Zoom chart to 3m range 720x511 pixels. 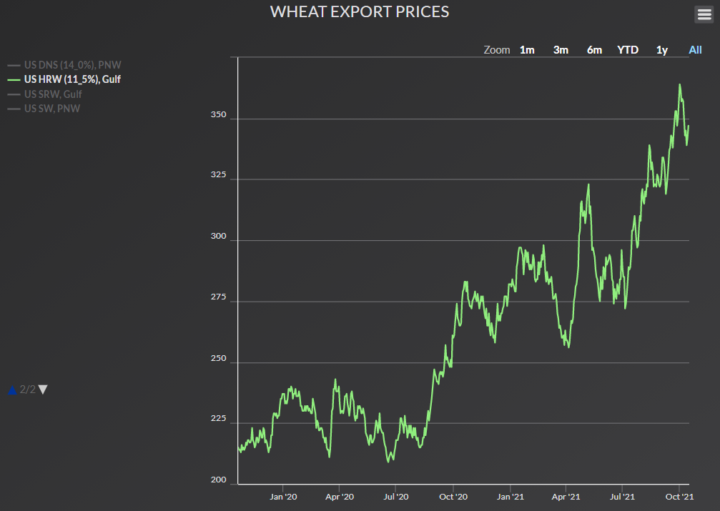pyautogui.click(x=561, y=50)
